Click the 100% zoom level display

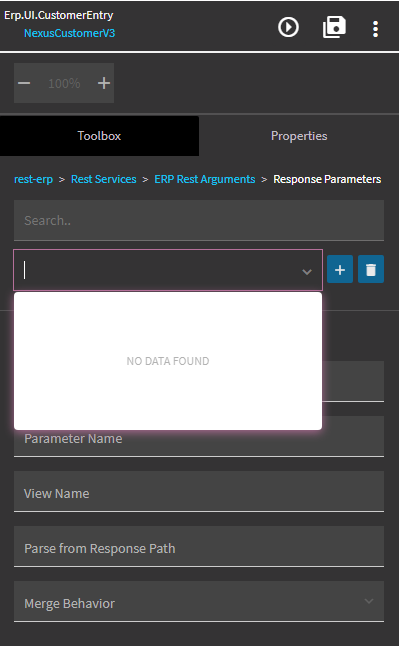64,83
